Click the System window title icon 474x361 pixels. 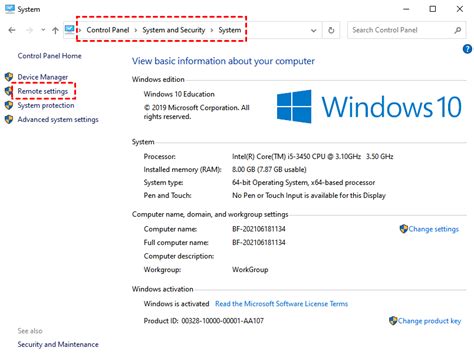tap(10, 9)
